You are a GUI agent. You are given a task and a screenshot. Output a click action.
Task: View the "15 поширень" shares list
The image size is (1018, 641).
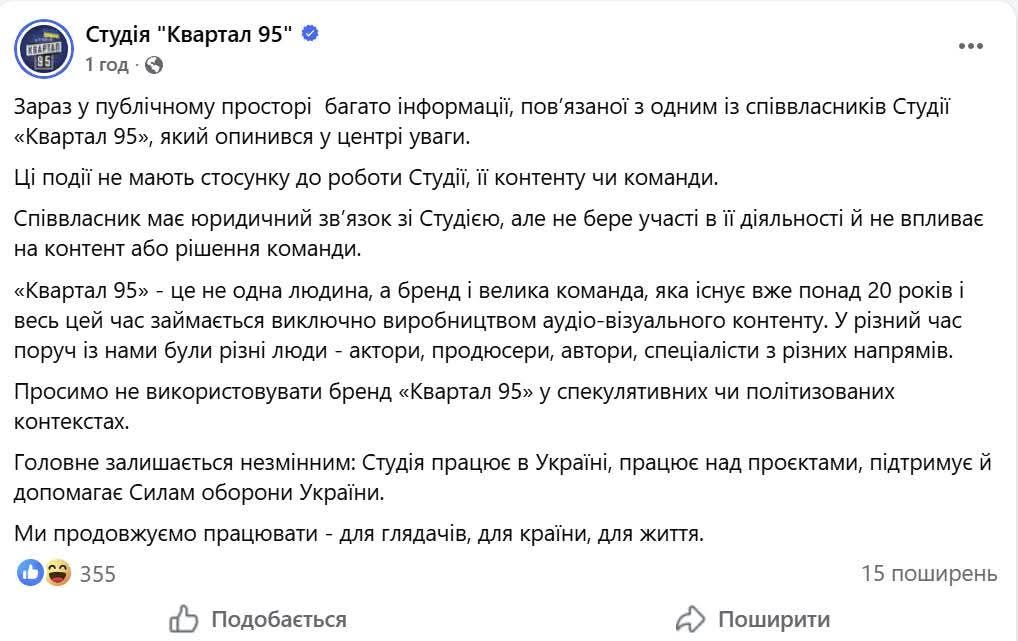(x=929, y=573)
